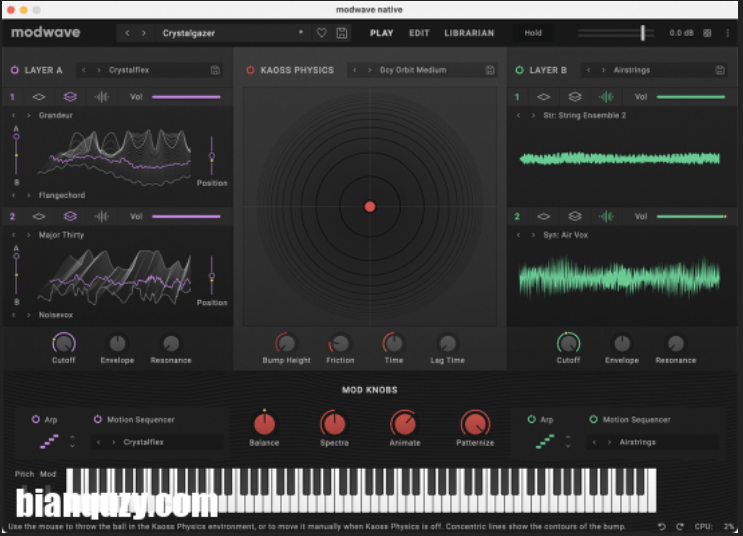Click the Balance mod knob
Image resolution: width=743 pixels, height=536 pixels.
click(264, 423)
